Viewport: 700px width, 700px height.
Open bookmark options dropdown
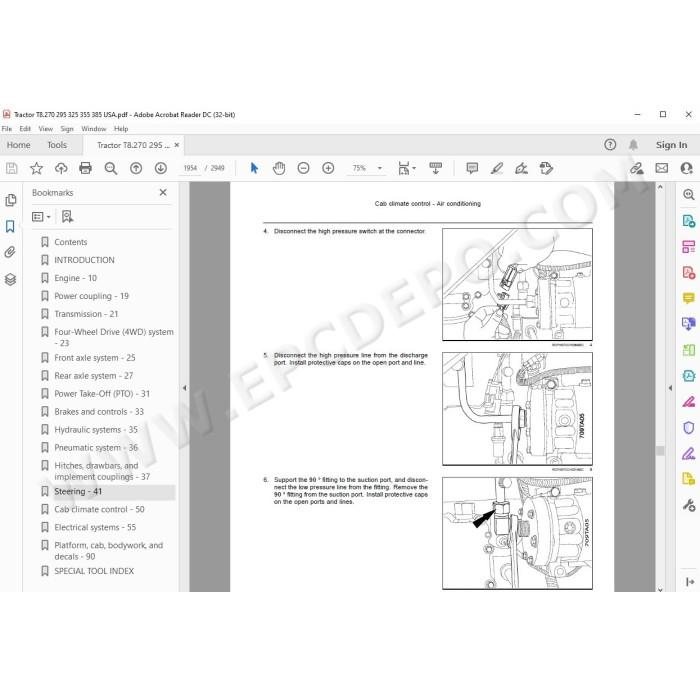[41, 217]
